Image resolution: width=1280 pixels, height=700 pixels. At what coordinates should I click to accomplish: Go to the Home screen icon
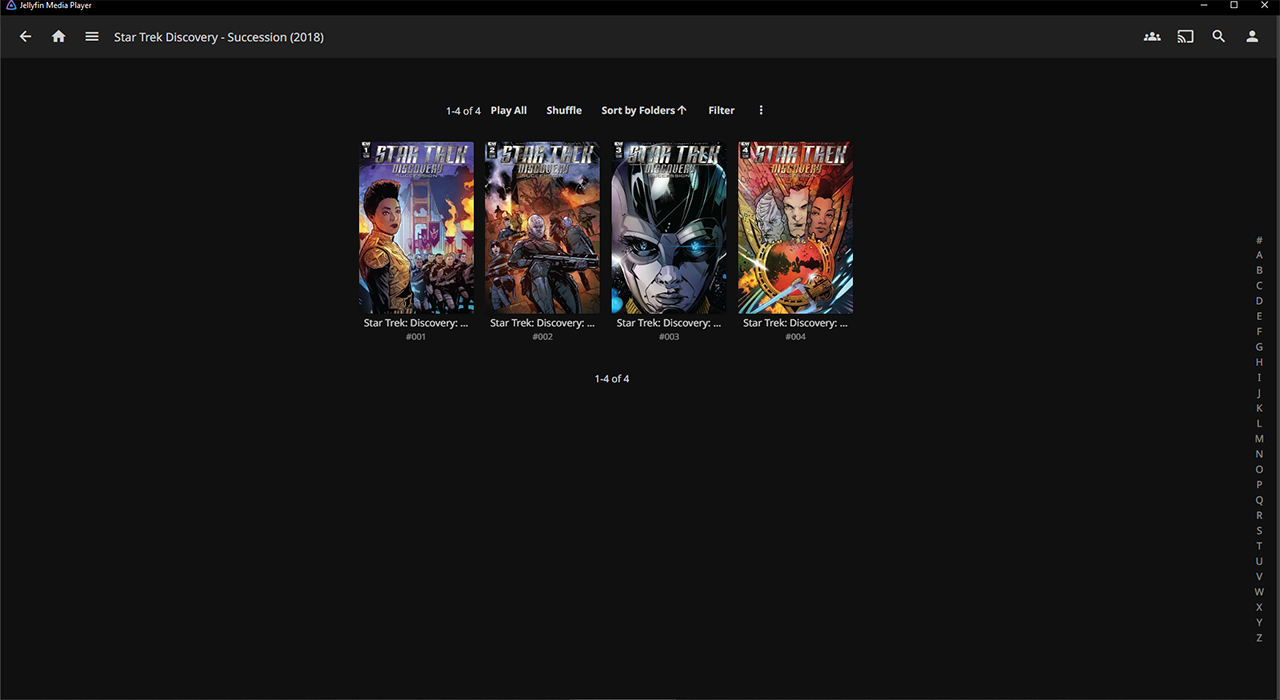[59, 37]
